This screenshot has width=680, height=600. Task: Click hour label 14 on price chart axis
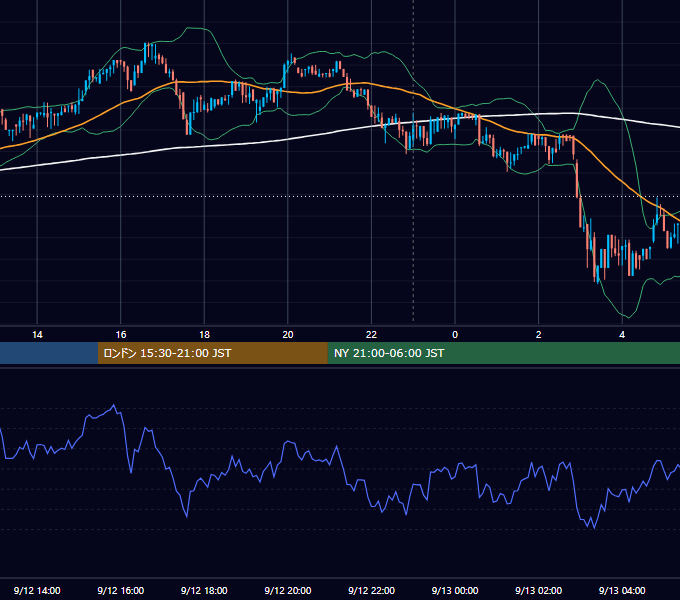click(x=37, y=335)
